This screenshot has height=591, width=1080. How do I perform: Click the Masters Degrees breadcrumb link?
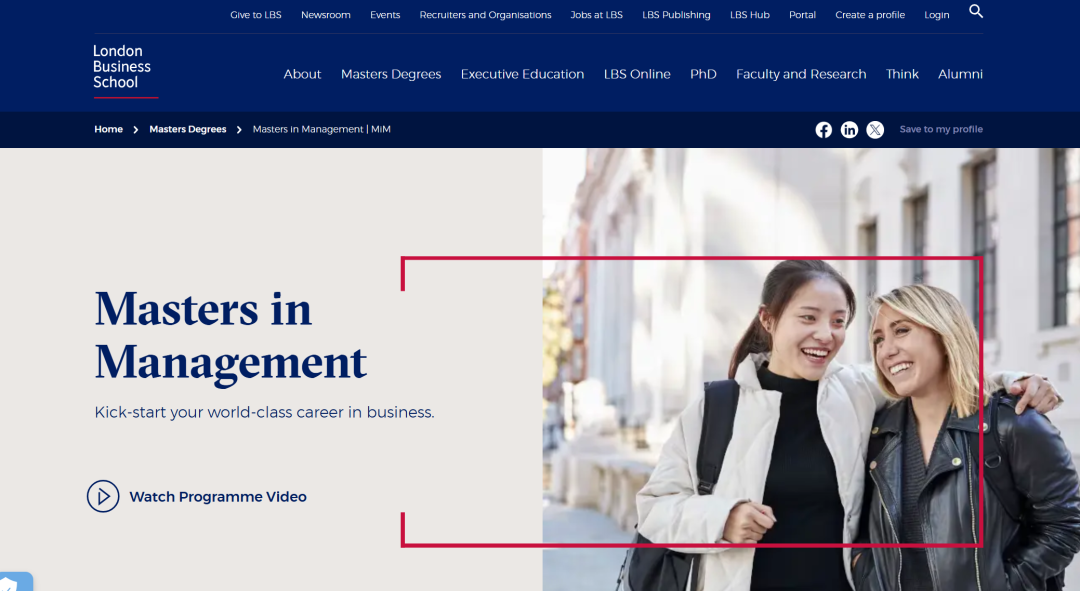[188, 130]
